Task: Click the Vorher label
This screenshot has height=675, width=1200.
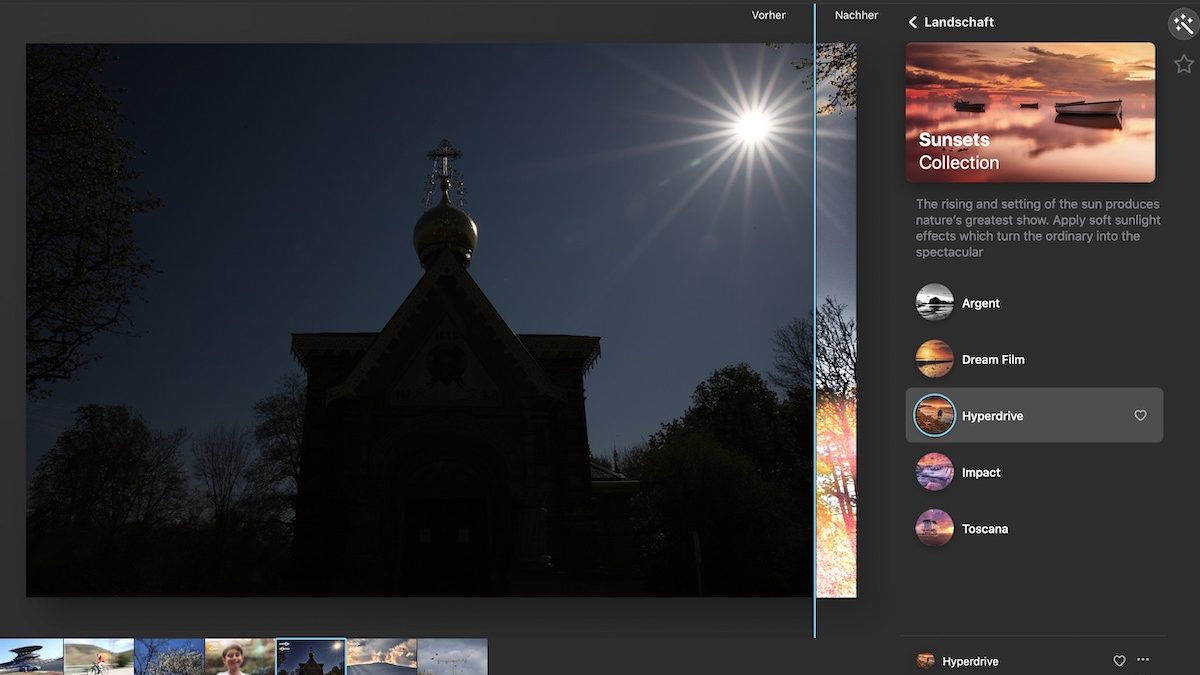Action: pyautogui.click(x=768, y=15)
